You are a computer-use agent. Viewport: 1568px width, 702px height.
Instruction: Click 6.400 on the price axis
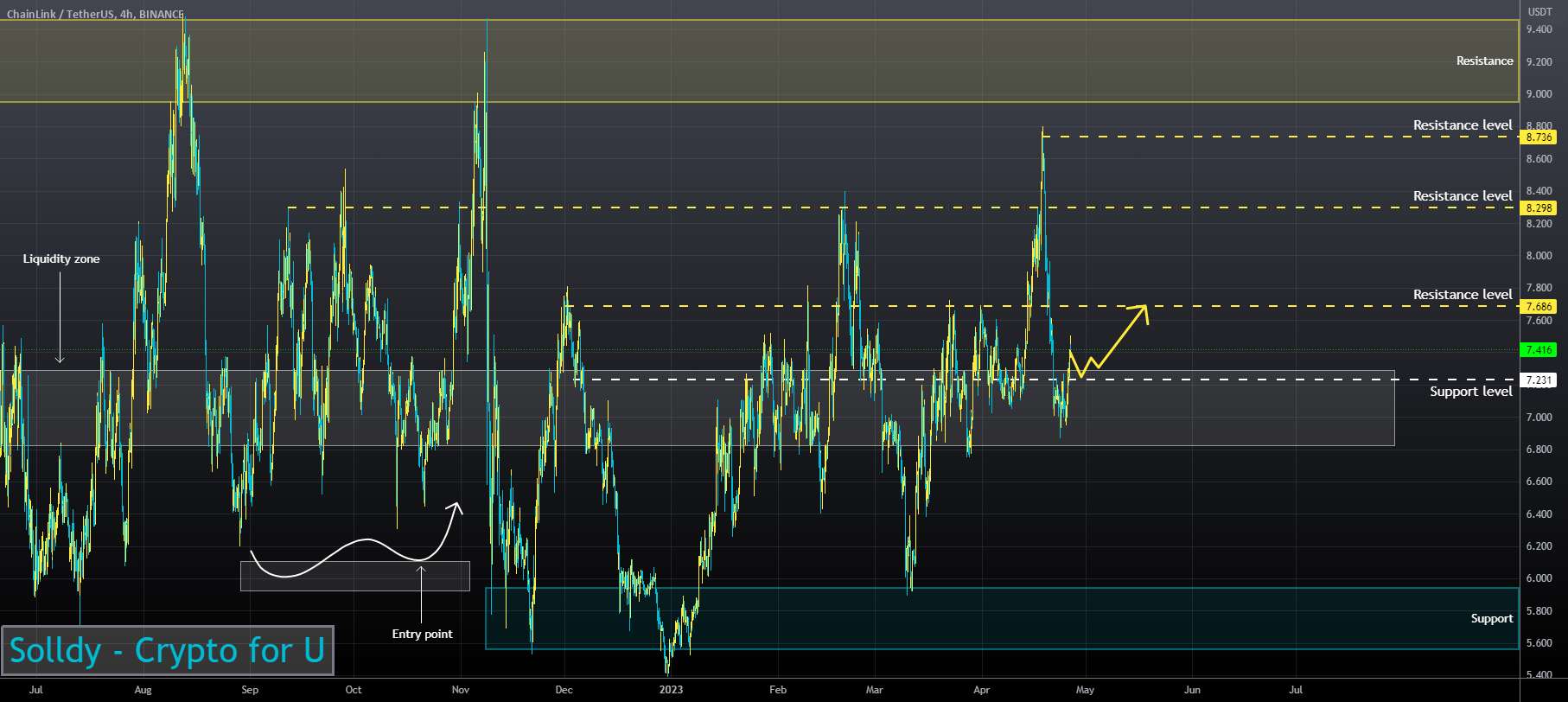click(1539, 514)
